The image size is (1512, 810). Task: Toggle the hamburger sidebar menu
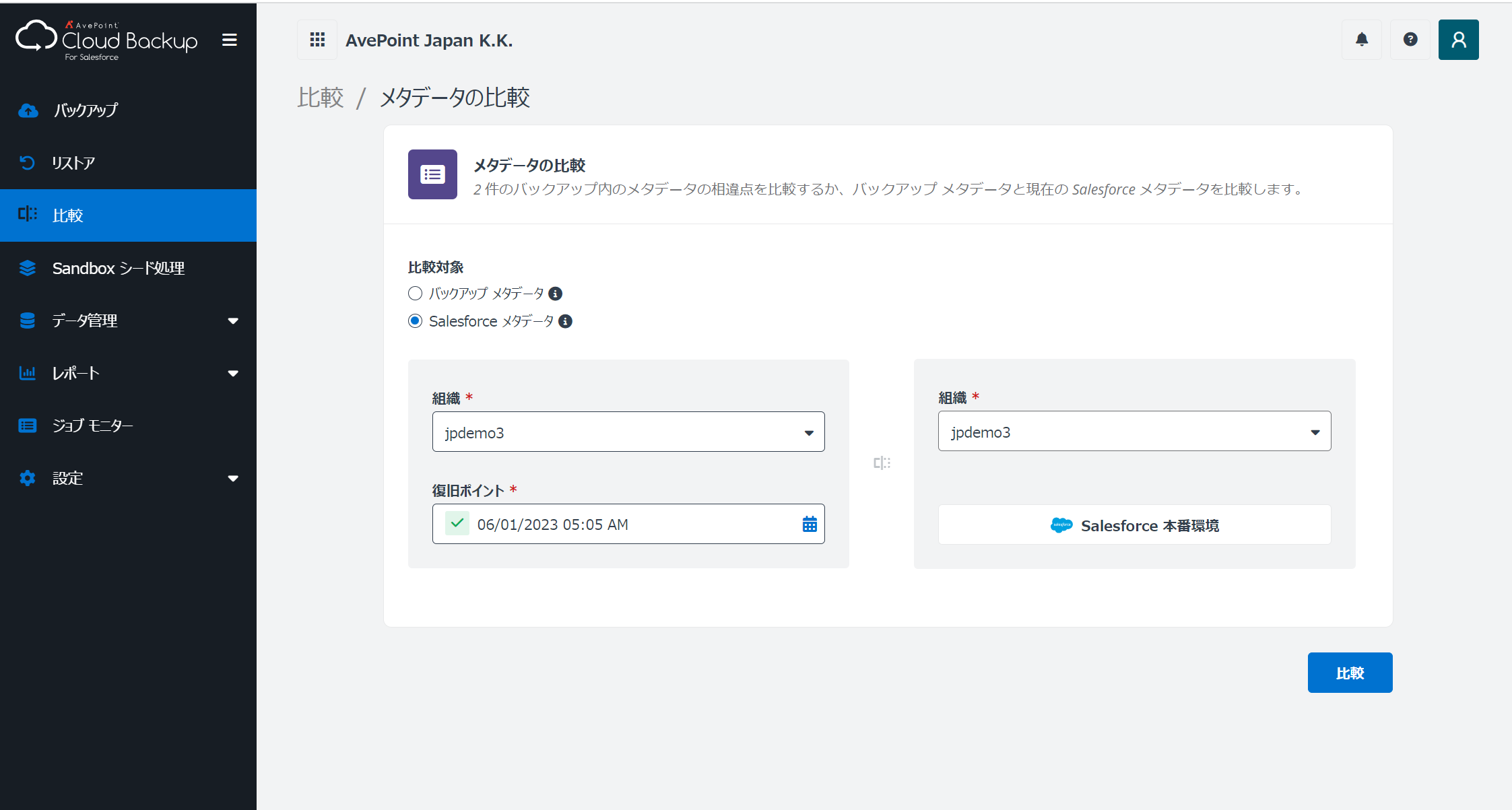pos(230,40)
